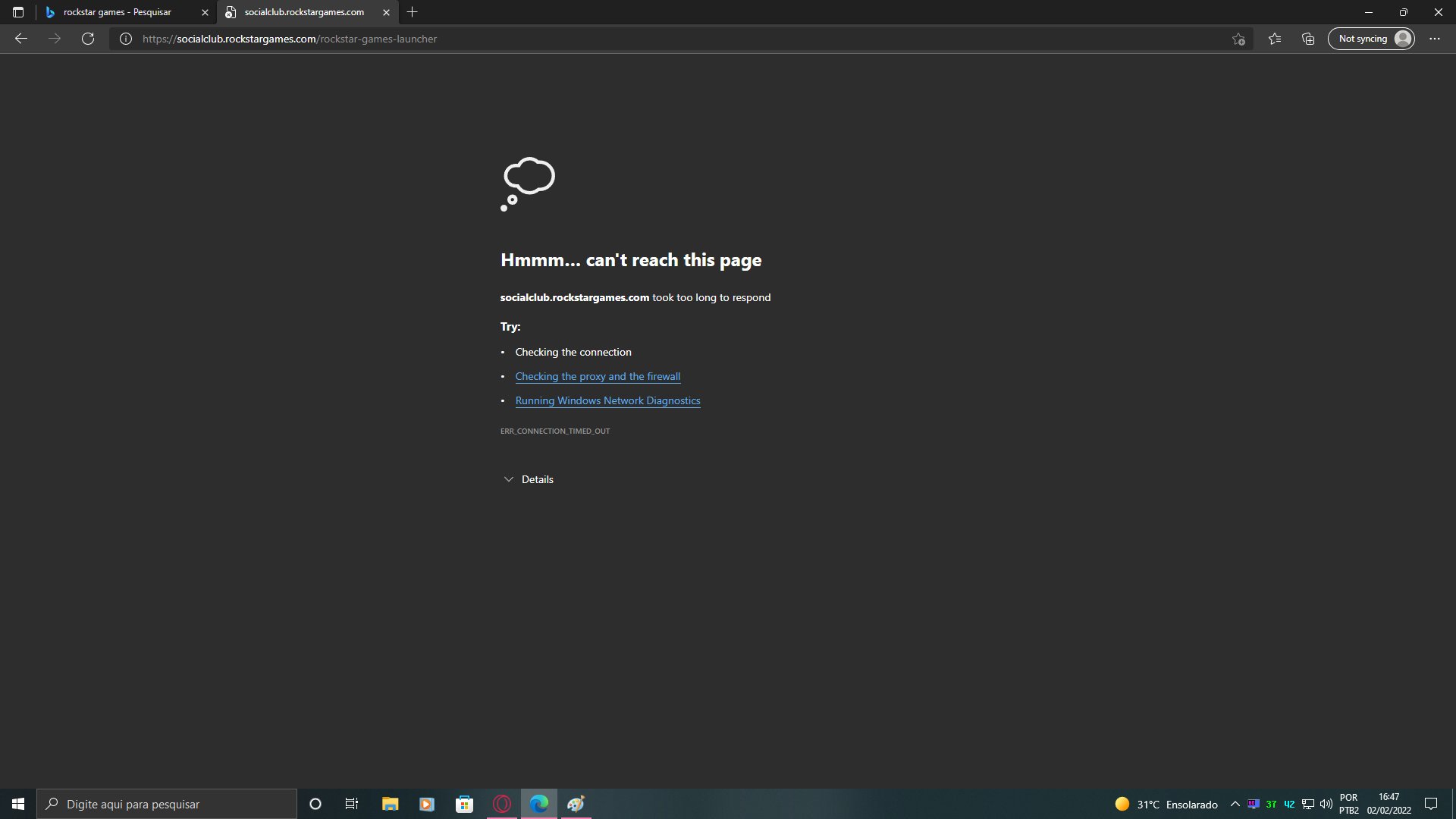This screenshot has width=1456, height=819.
Task: Open a new browser tab
Action: (412, 12)
